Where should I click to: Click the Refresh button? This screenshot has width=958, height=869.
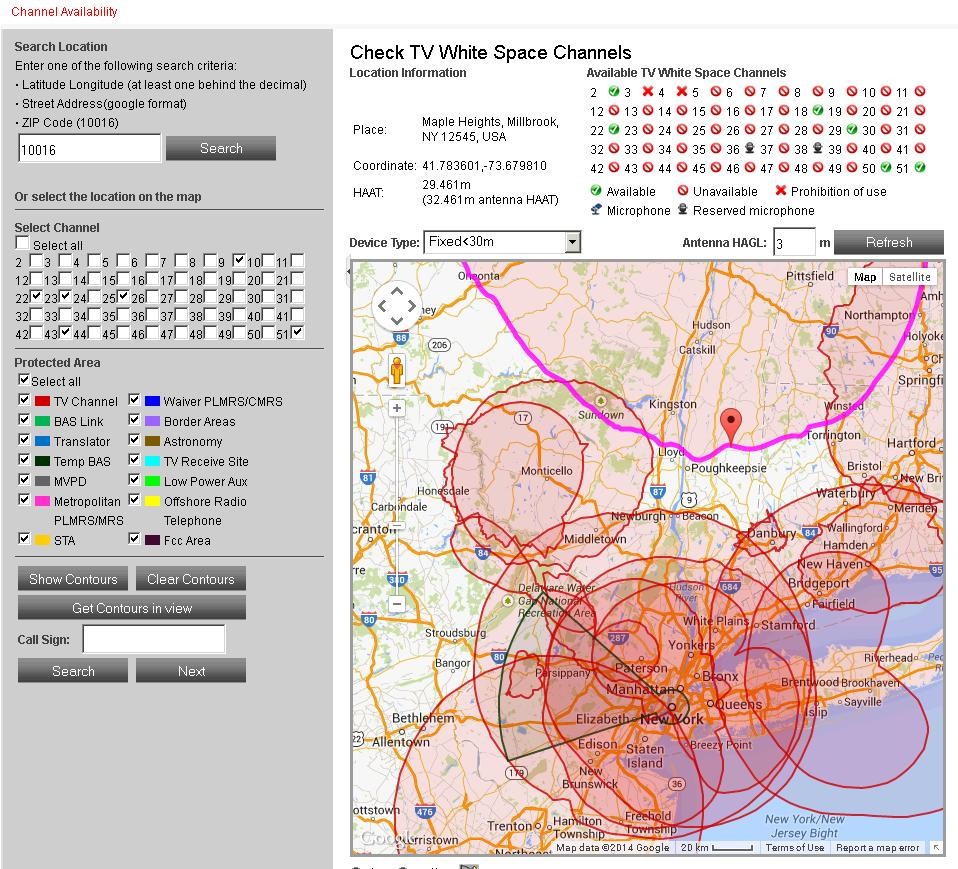[888, 242]
